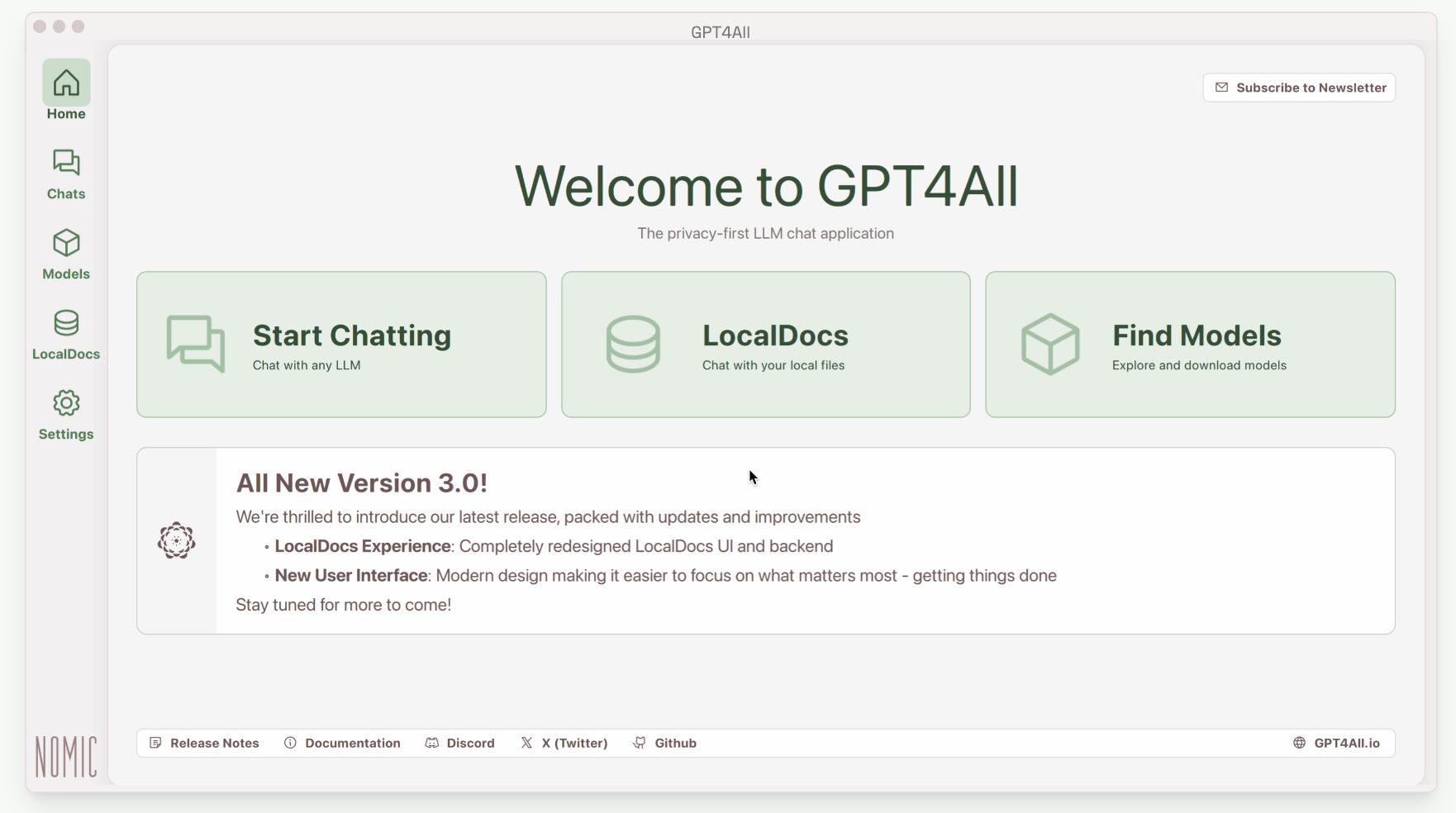Close the GPT4All window
The height and width of the screenshot is (813, 1456).
point(40,26)
